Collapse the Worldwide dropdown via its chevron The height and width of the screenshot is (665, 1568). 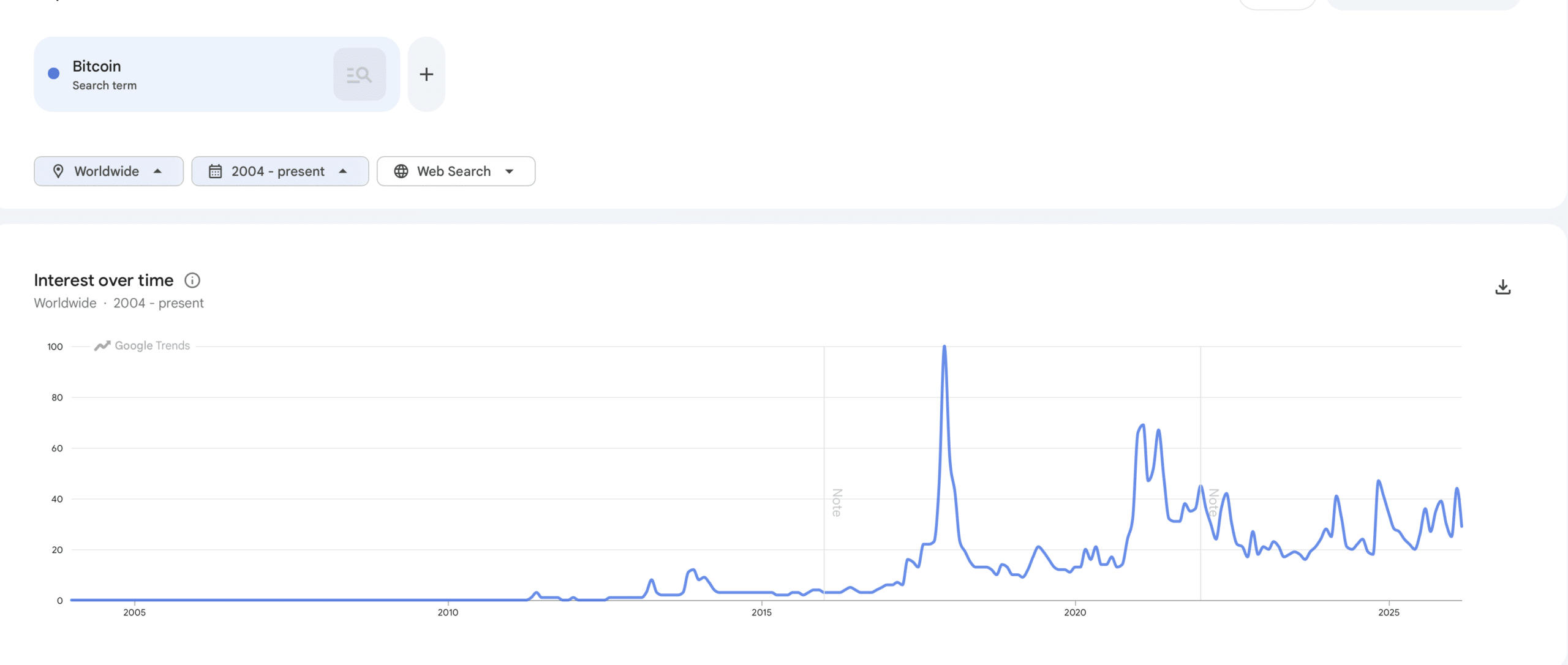[158, 171]
